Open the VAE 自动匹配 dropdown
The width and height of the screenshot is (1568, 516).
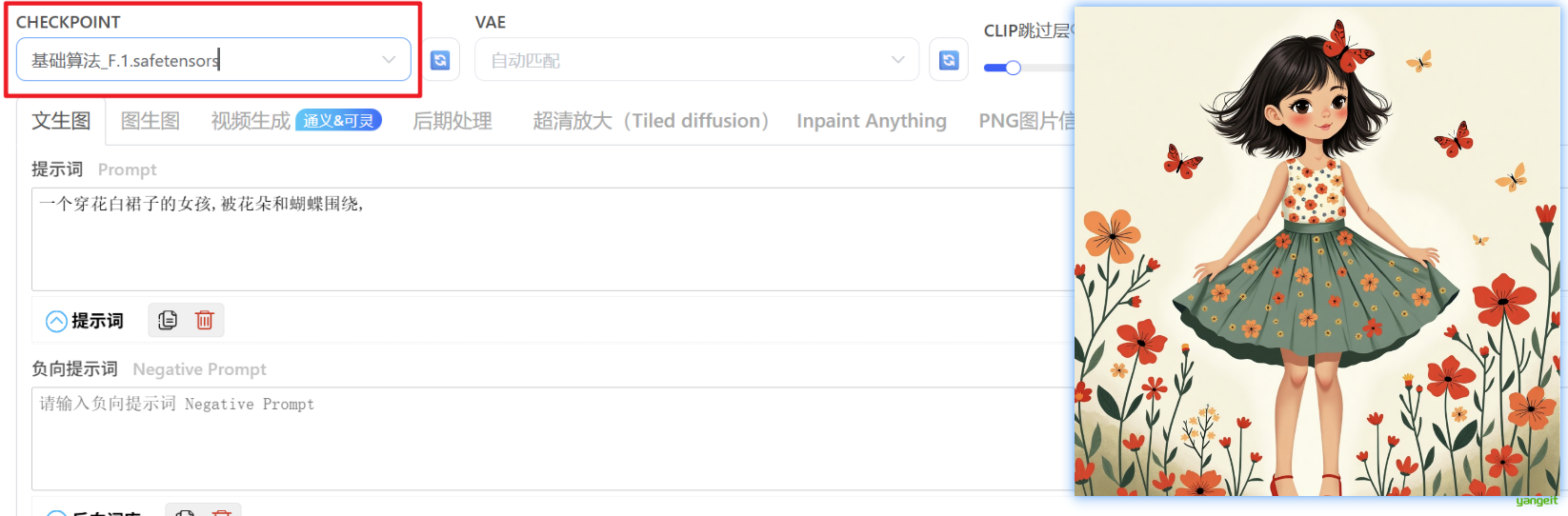[696, 60]
